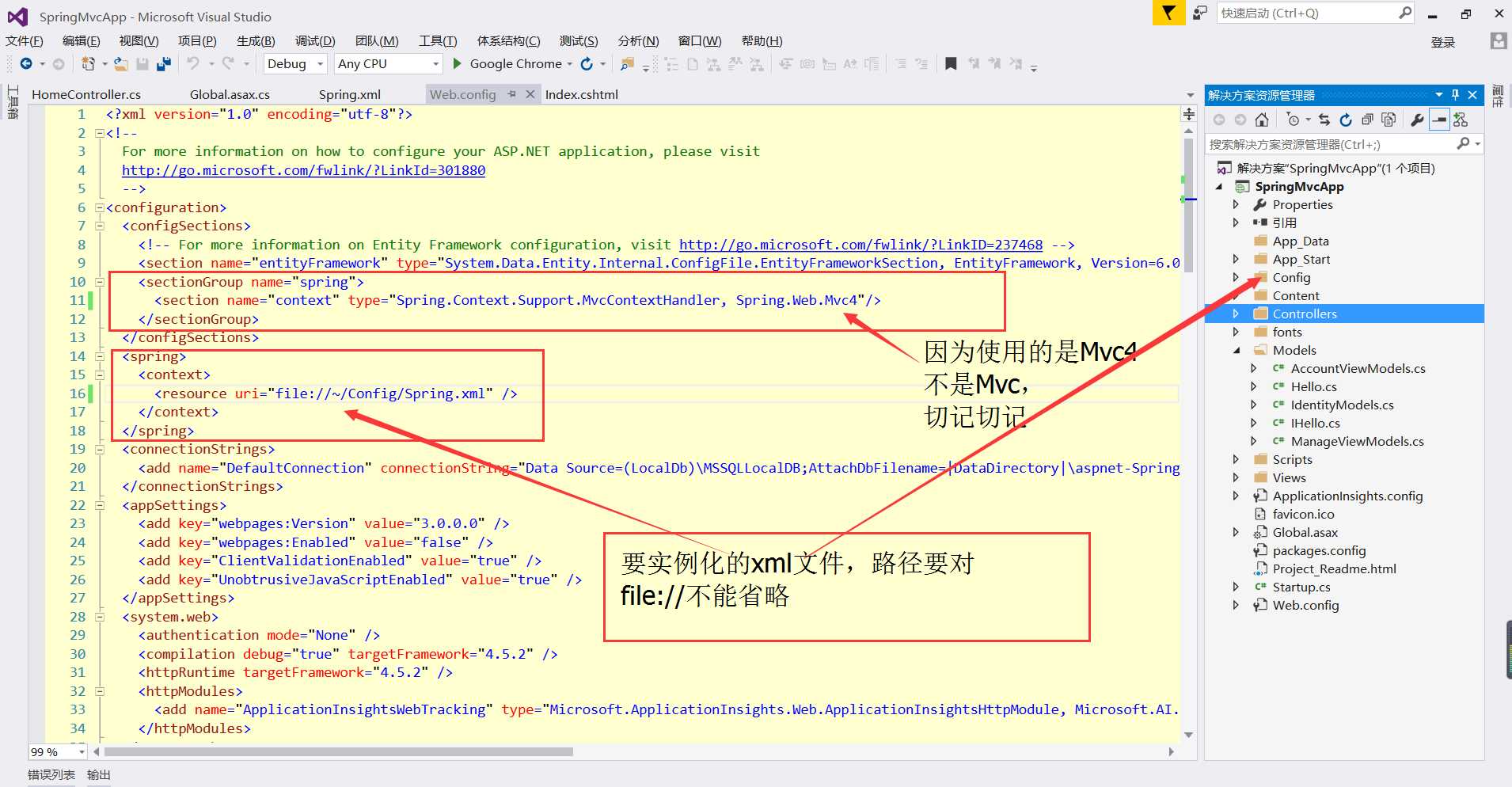Viewport: 1512px width, 787px height.
Task: Open the 调试(D) menu
Action: pos(315,41)
